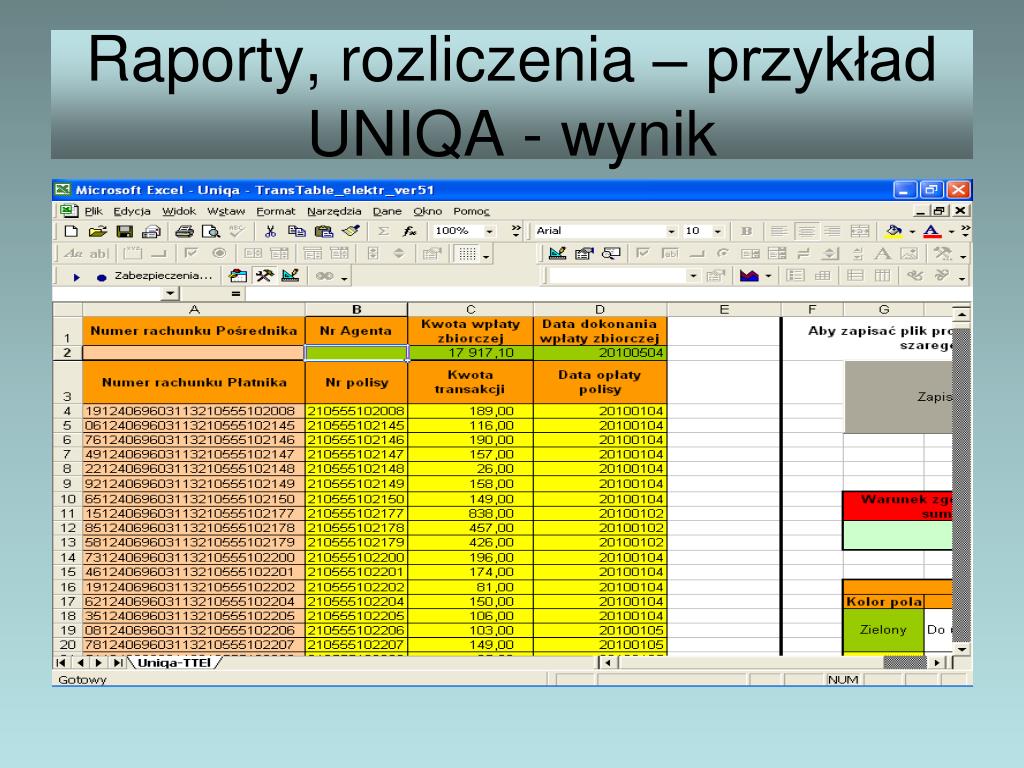
Task: Open Properties icon in Control Toolbox
Action: pyautogui.click(x=584, y=253)
